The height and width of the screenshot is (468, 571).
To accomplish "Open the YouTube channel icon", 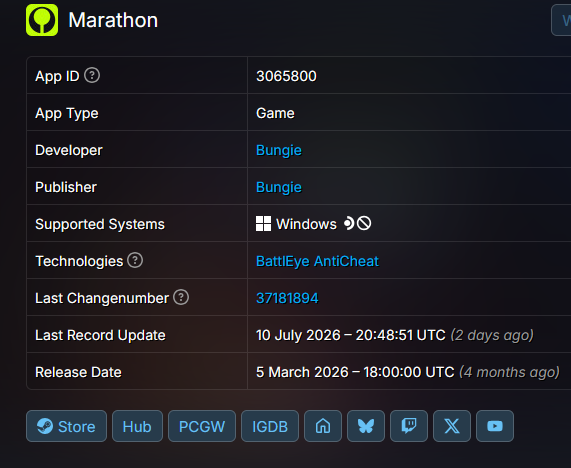I will 495,426.
